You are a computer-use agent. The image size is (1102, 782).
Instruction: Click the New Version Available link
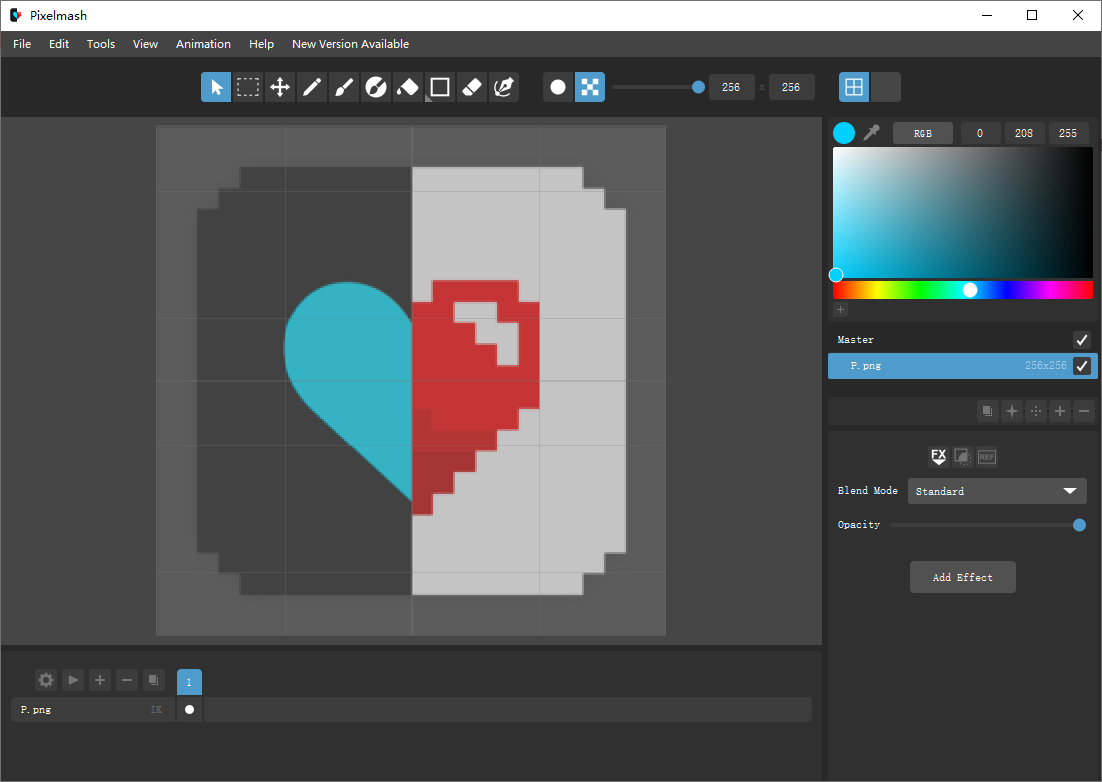[x=350, y=44]
